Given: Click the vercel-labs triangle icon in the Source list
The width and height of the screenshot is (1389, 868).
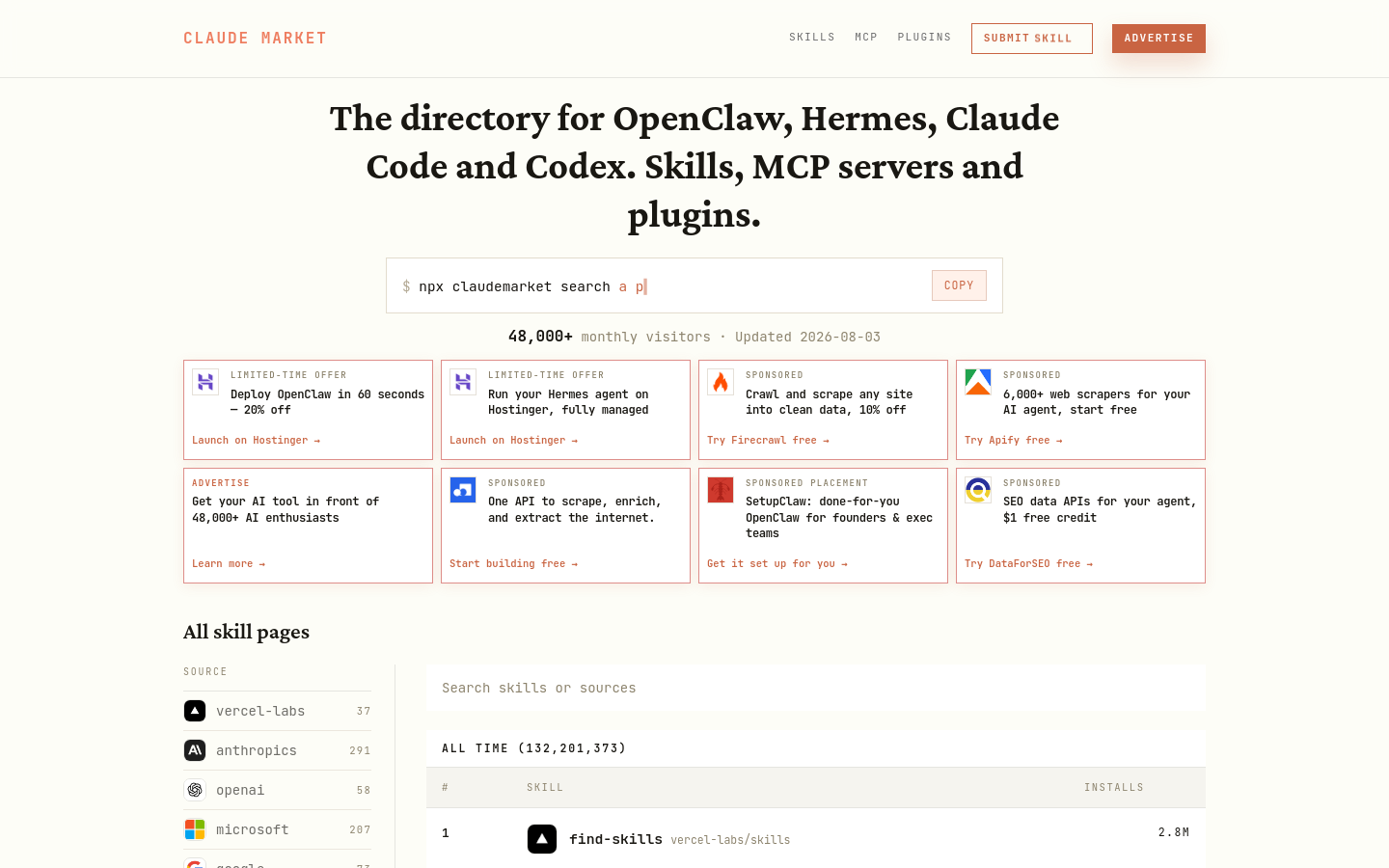Looking at the screenshot, I should [x=195, y=711].
